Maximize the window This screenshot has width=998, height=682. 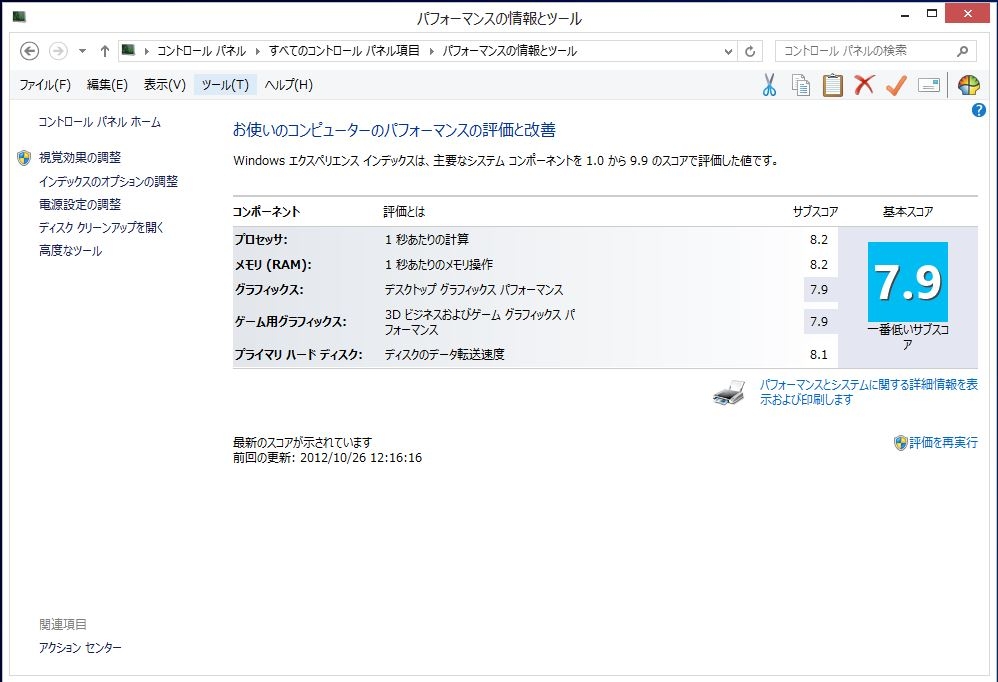click(932, 14)
